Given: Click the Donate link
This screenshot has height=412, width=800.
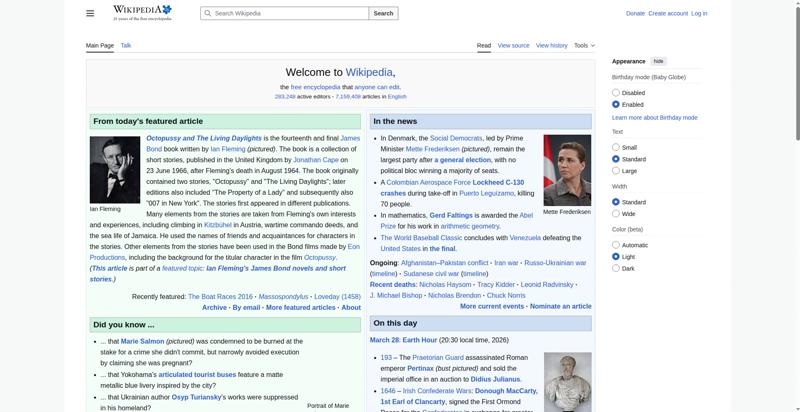Looking at the screenshot, I should point(635,13).
